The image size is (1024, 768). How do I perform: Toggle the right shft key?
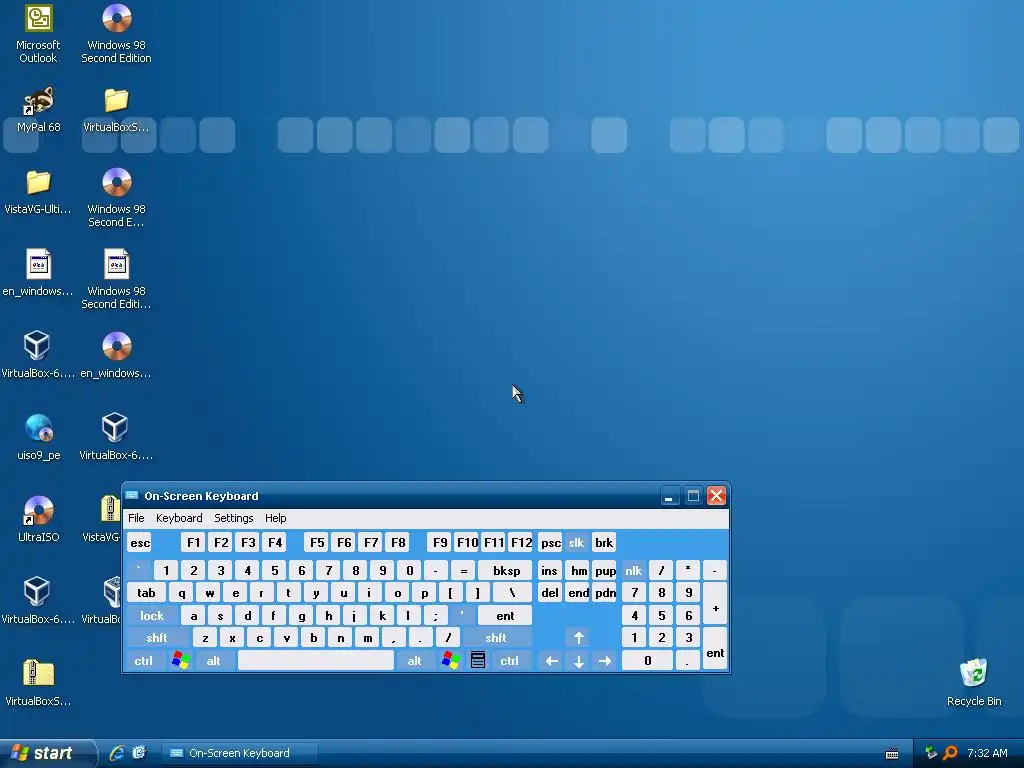point(496,637)
